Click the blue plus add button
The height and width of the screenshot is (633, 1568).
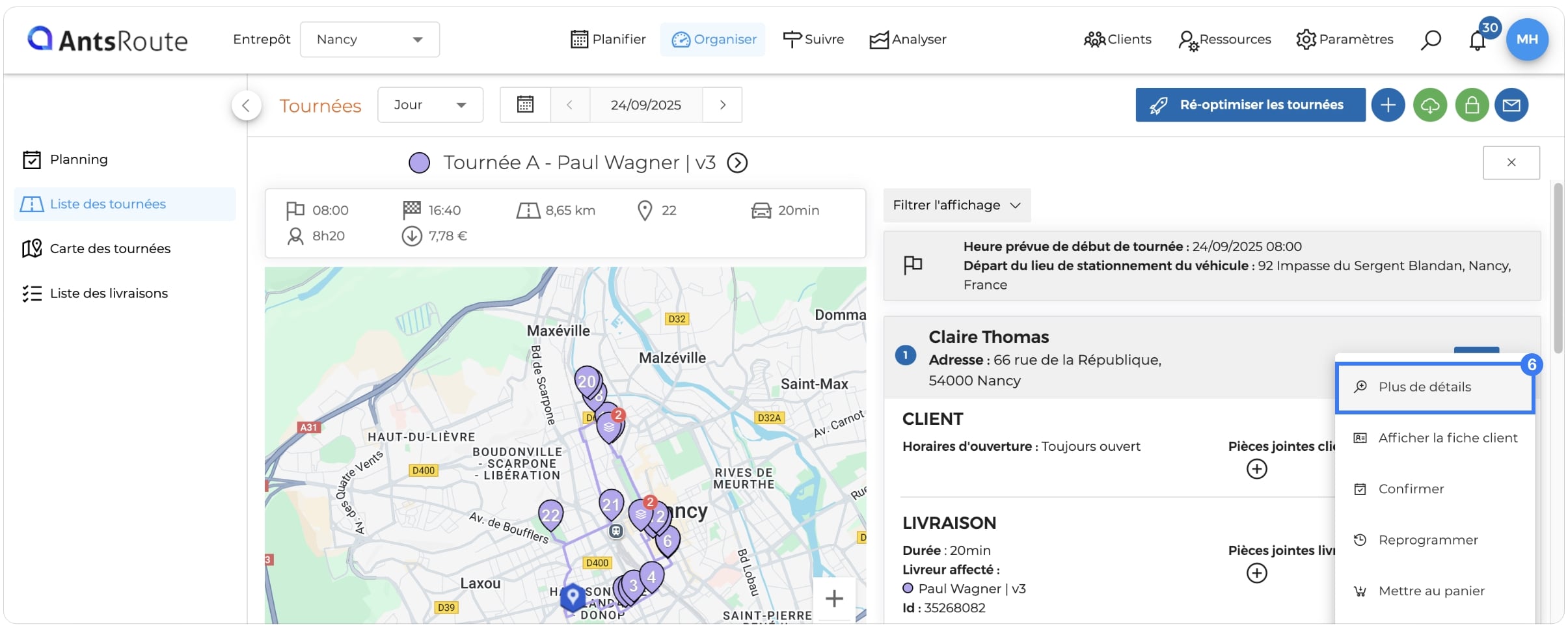click(x=1388, y=105)
